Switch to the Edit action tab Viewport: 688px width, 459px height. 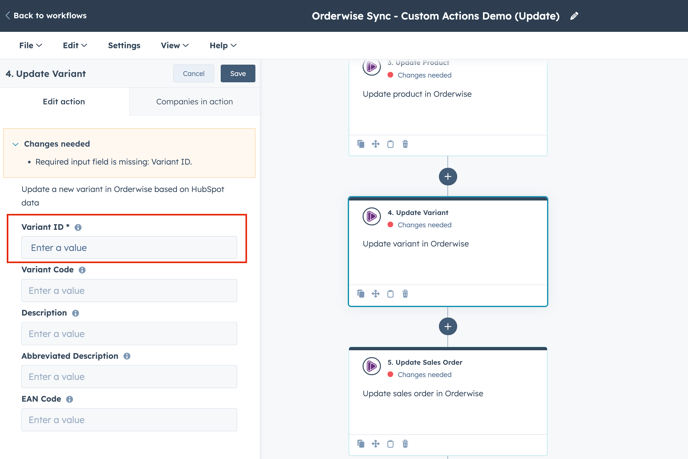point(64,101)
